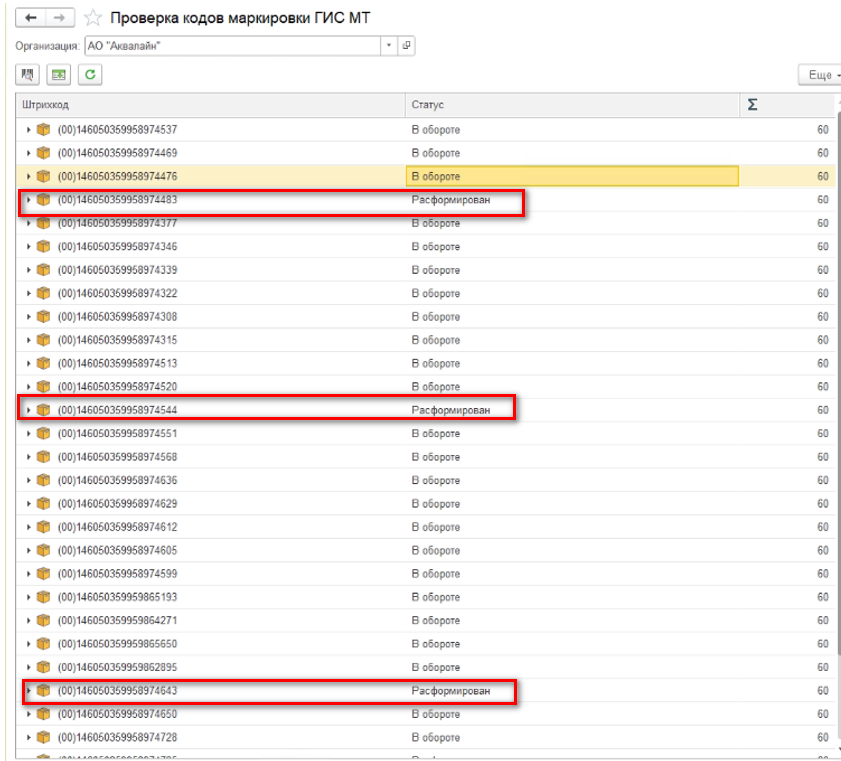The width and height of the screenshot is (841, 761).
Task: Add page to favorites with star icon
Action: click(x=92, y=18)
